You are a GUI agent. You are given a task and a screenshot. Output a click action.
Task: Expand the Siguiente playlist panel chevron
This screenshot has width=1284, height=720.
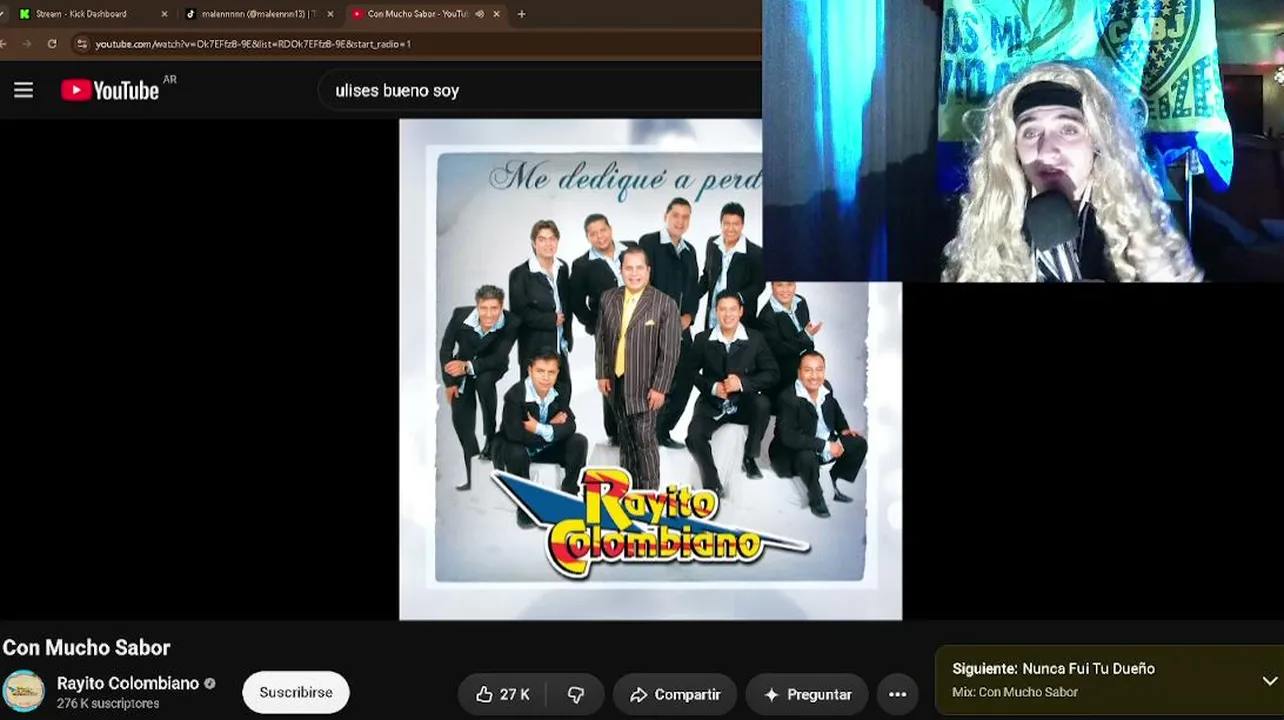coord(1269,681)
